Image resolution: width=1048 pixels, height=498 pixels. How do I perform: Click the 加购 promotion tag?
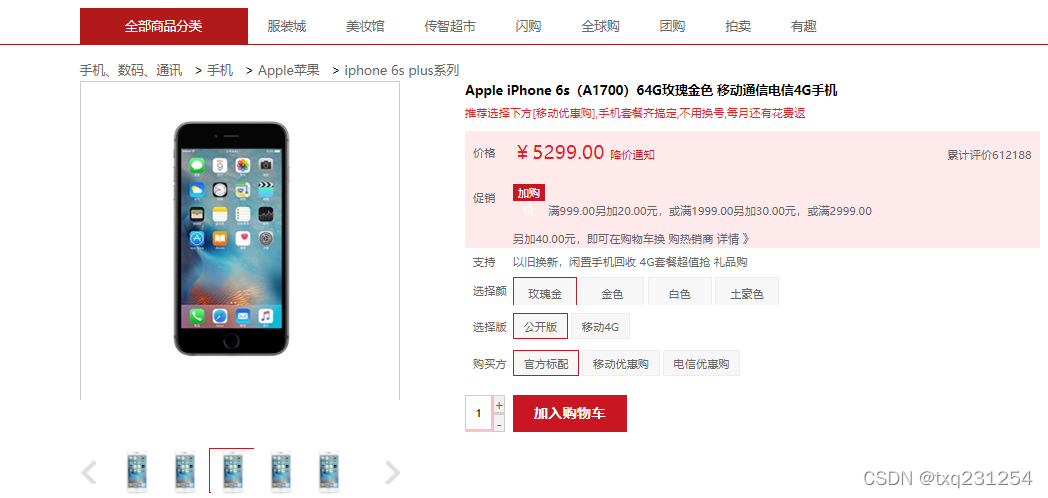[x=529, y=193]
